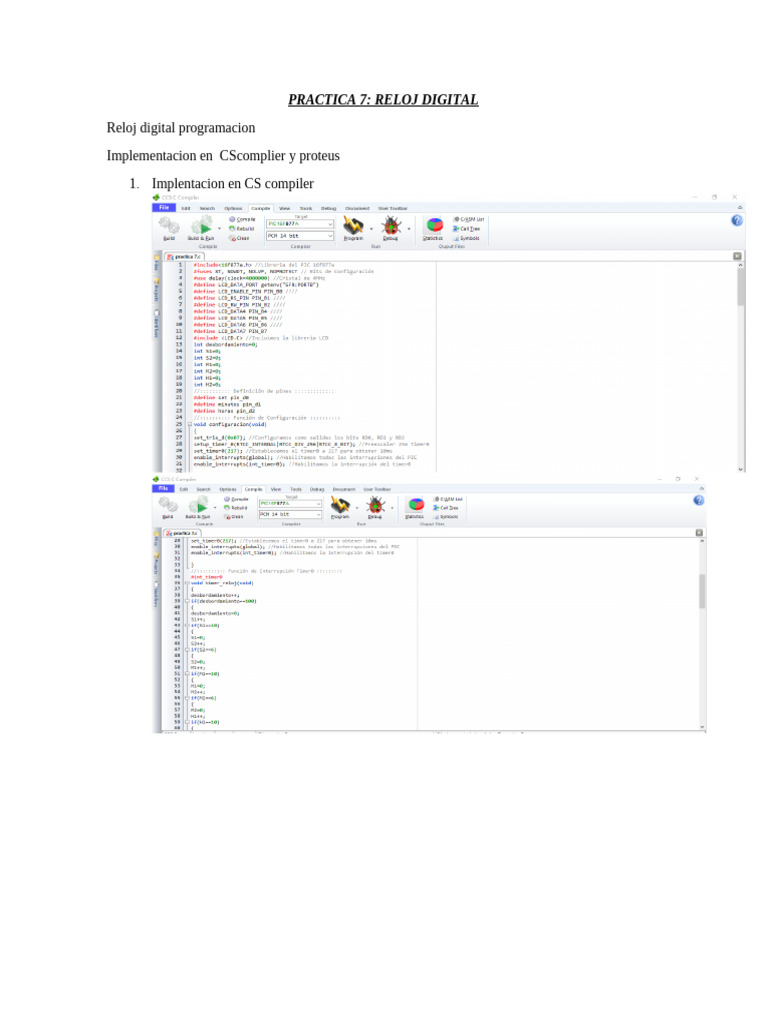Screen dimensions: 768x1024
Task: Open Build & Run arrow in first screenshot
Action: pyautogui.click(x=219, y=229)
